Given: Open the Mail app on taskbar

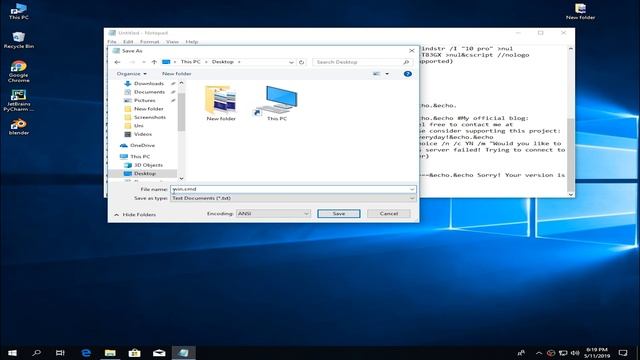Looking at the screenshot, I should [159, 353].
